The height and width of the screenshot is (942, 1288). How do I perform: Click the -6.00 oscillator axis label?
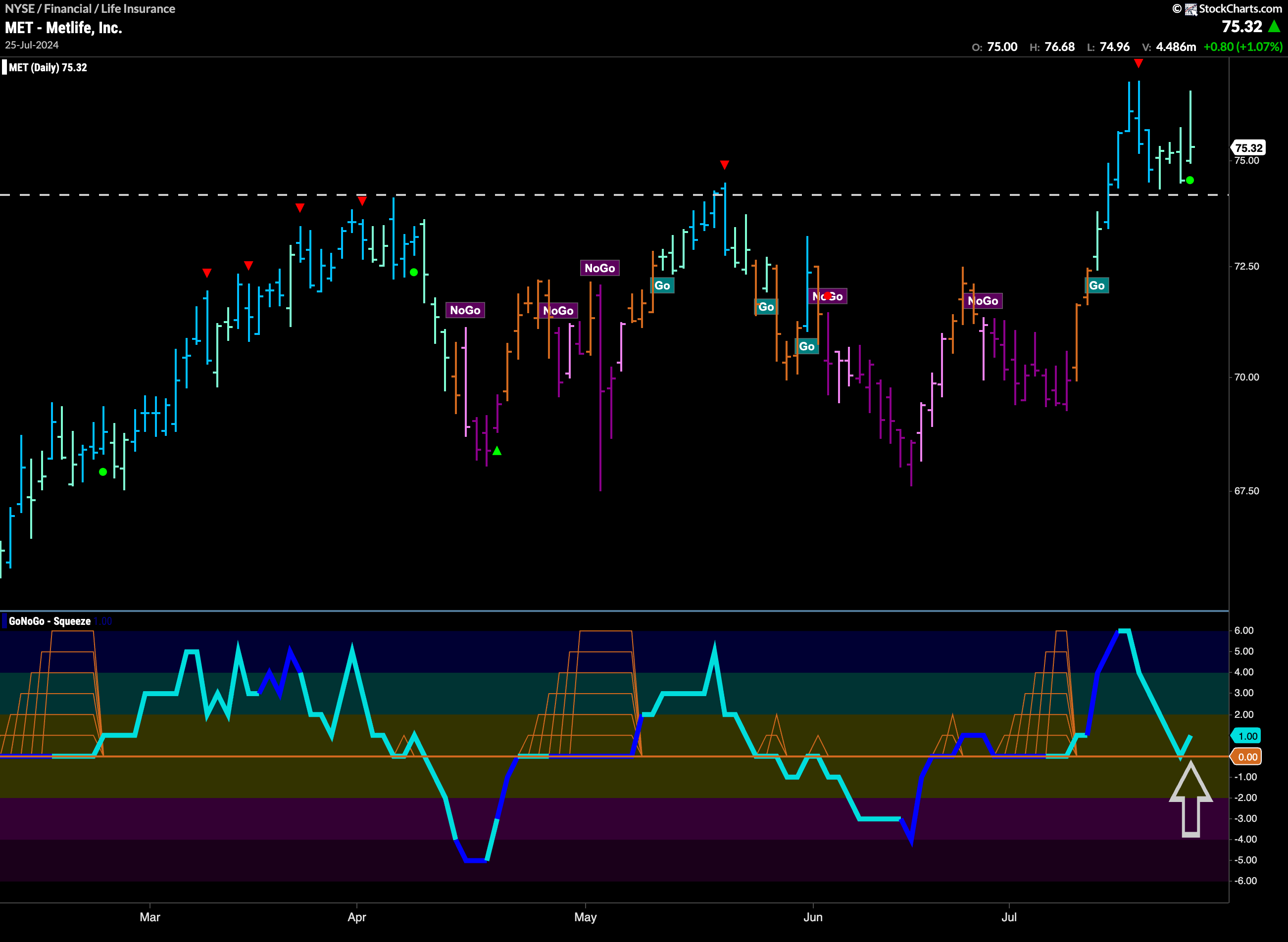pyautogui.click(x=1245, y=881)
